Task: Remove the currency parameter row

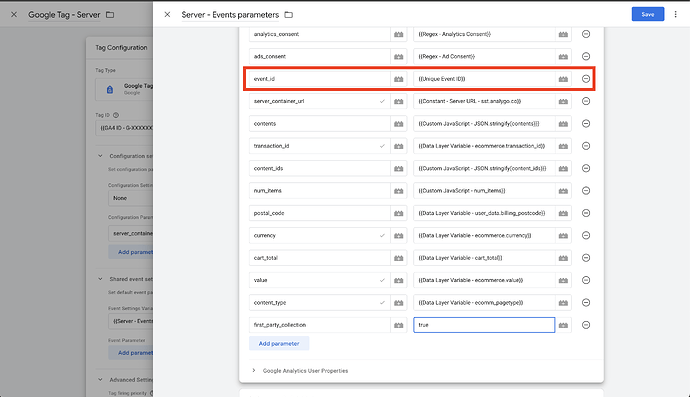Action: click(x=586, y=235)
